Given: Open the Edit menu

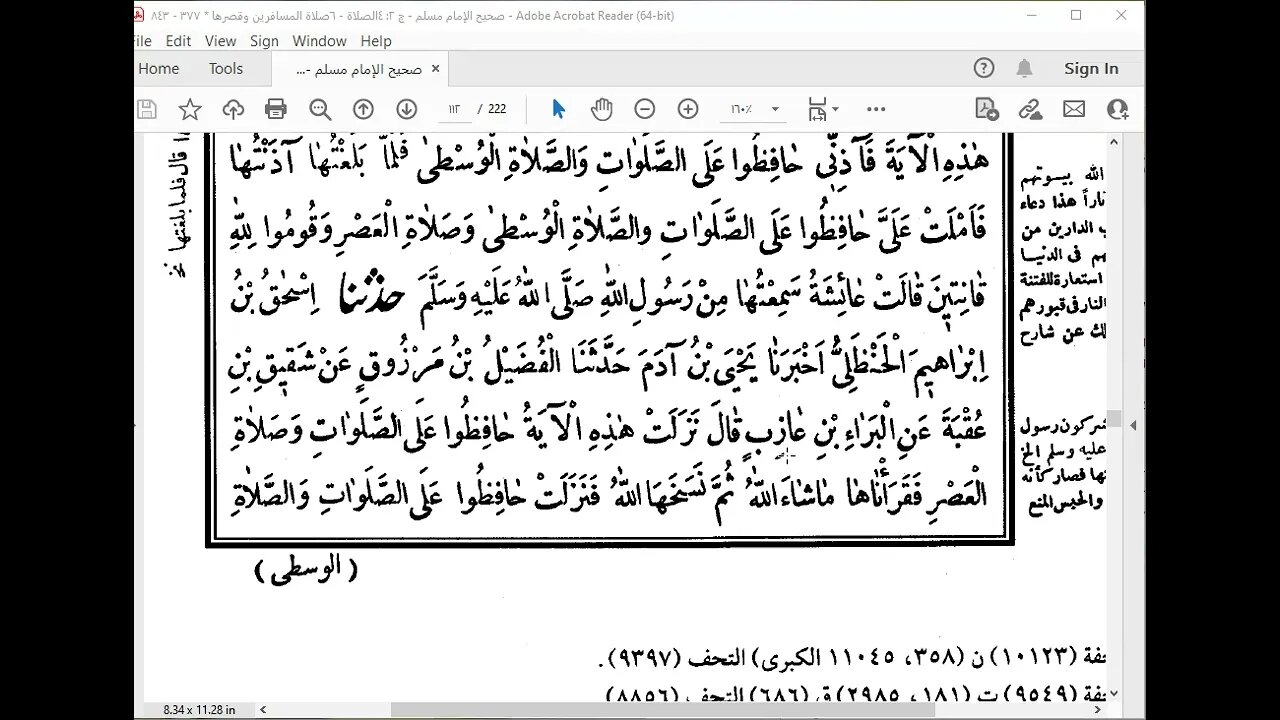Looking at the screenshot, I should (x=178, y=41).
